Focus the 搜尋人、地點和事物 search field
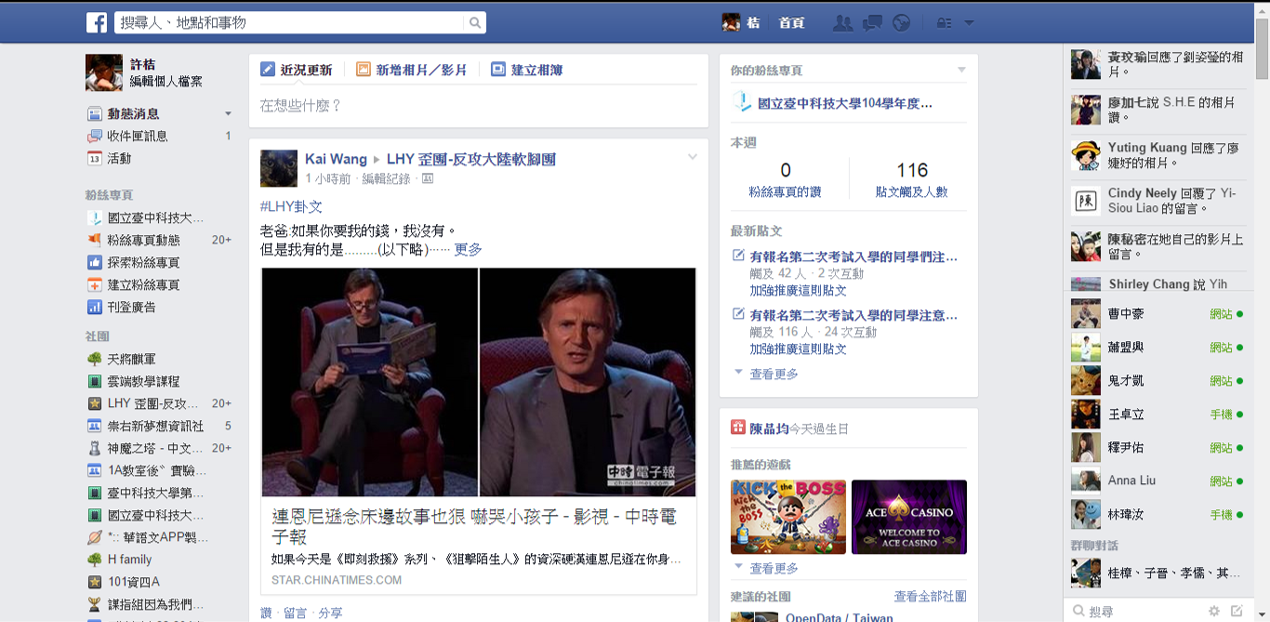The width and height of the screenshot is (1270, 622). pyautogui.click(x=289, y=22)
